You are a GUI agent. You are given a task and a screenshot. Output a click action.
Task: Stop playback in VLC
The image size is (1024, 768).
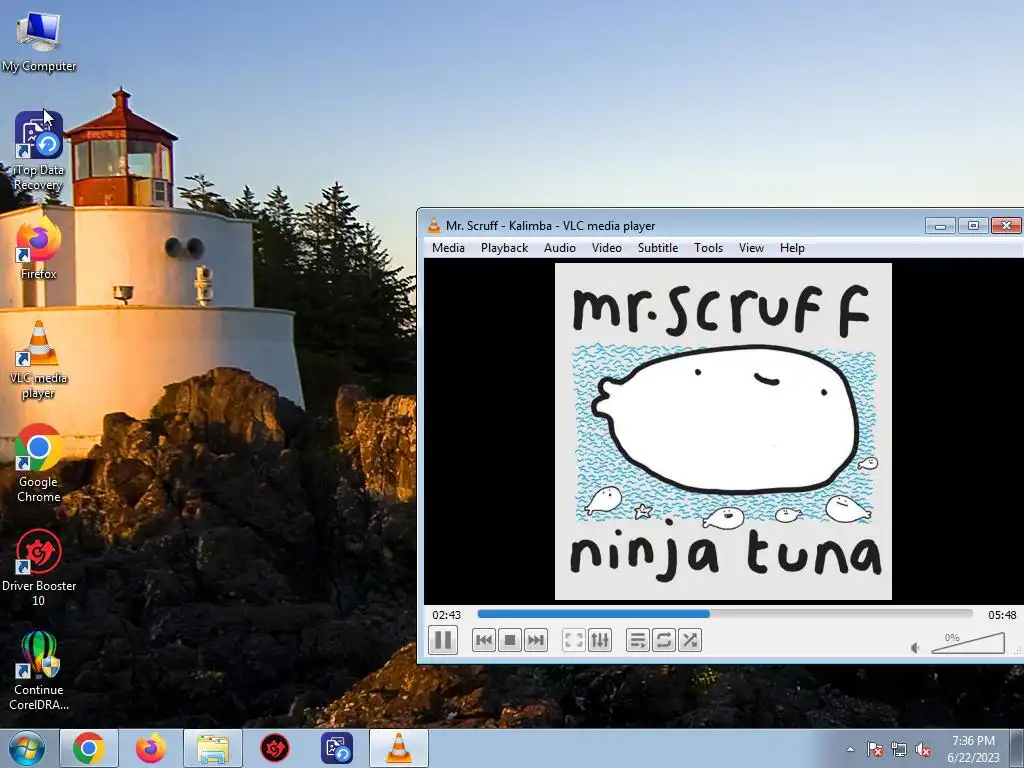point(510,640)
